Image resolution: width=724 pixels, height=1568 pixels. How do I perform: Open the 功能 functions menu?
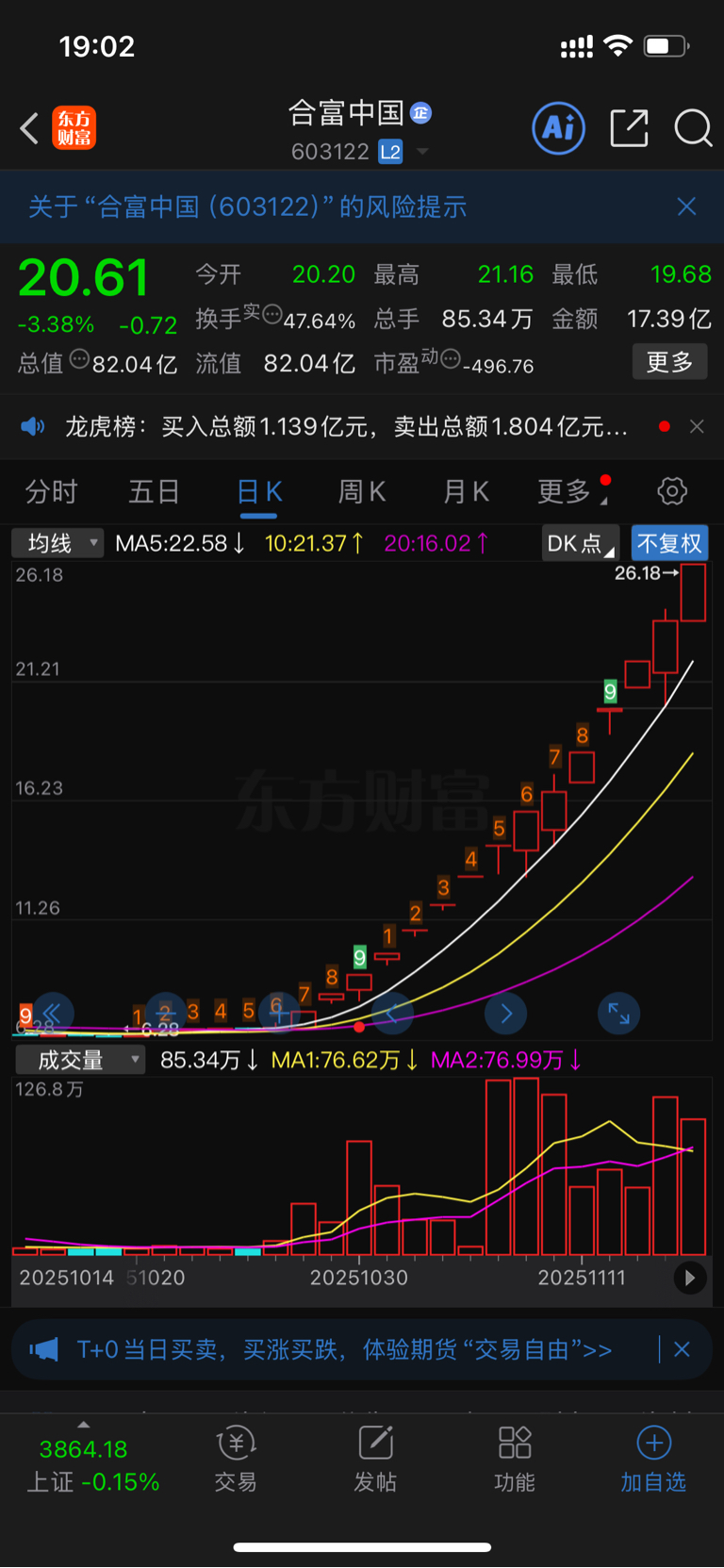click(x=515, y=1460)
